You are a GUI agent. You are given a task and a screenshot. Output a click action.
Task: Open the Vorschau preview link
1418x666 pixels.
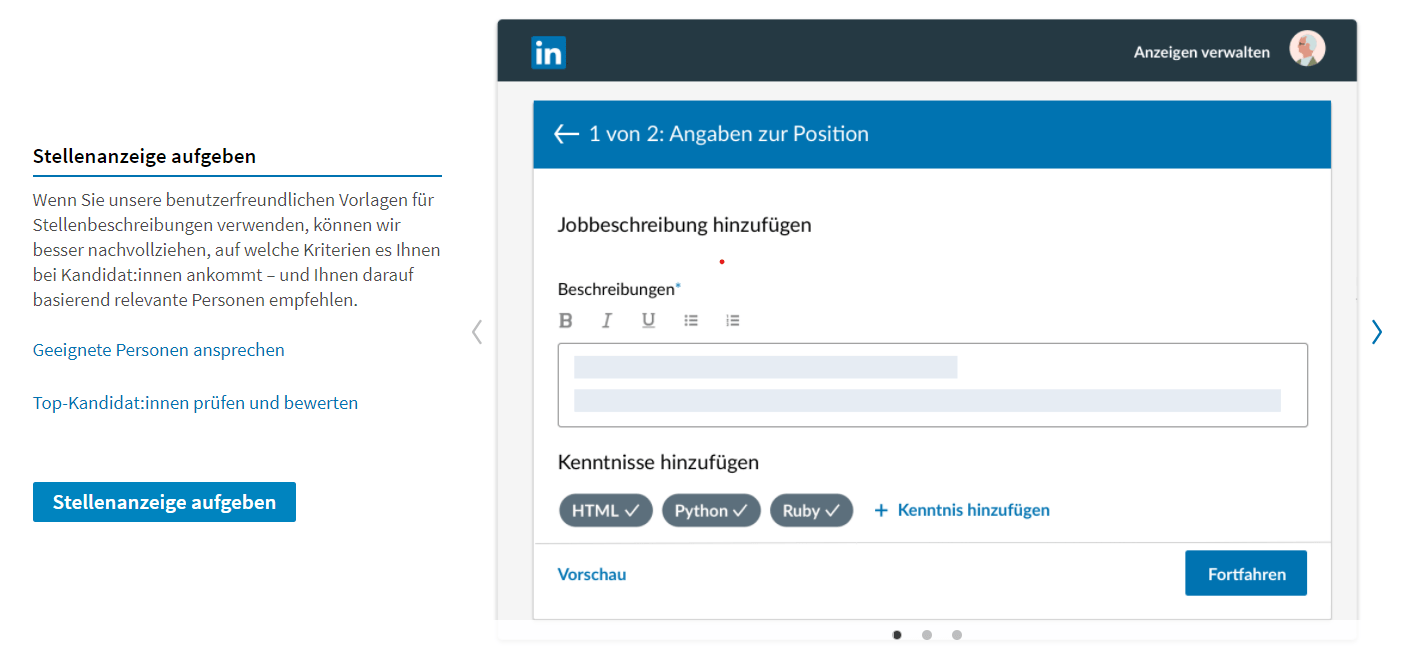pyautogui.click(x=592, y=573)
